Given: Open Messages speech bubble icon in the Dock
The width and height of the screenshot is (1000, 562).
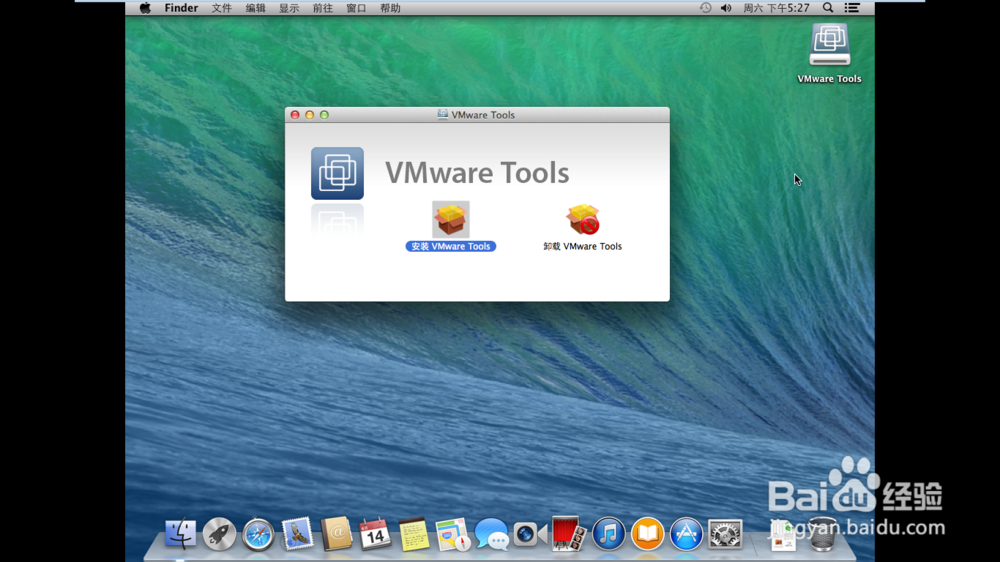Looking at the screenshot, I should tap(492, 533).
